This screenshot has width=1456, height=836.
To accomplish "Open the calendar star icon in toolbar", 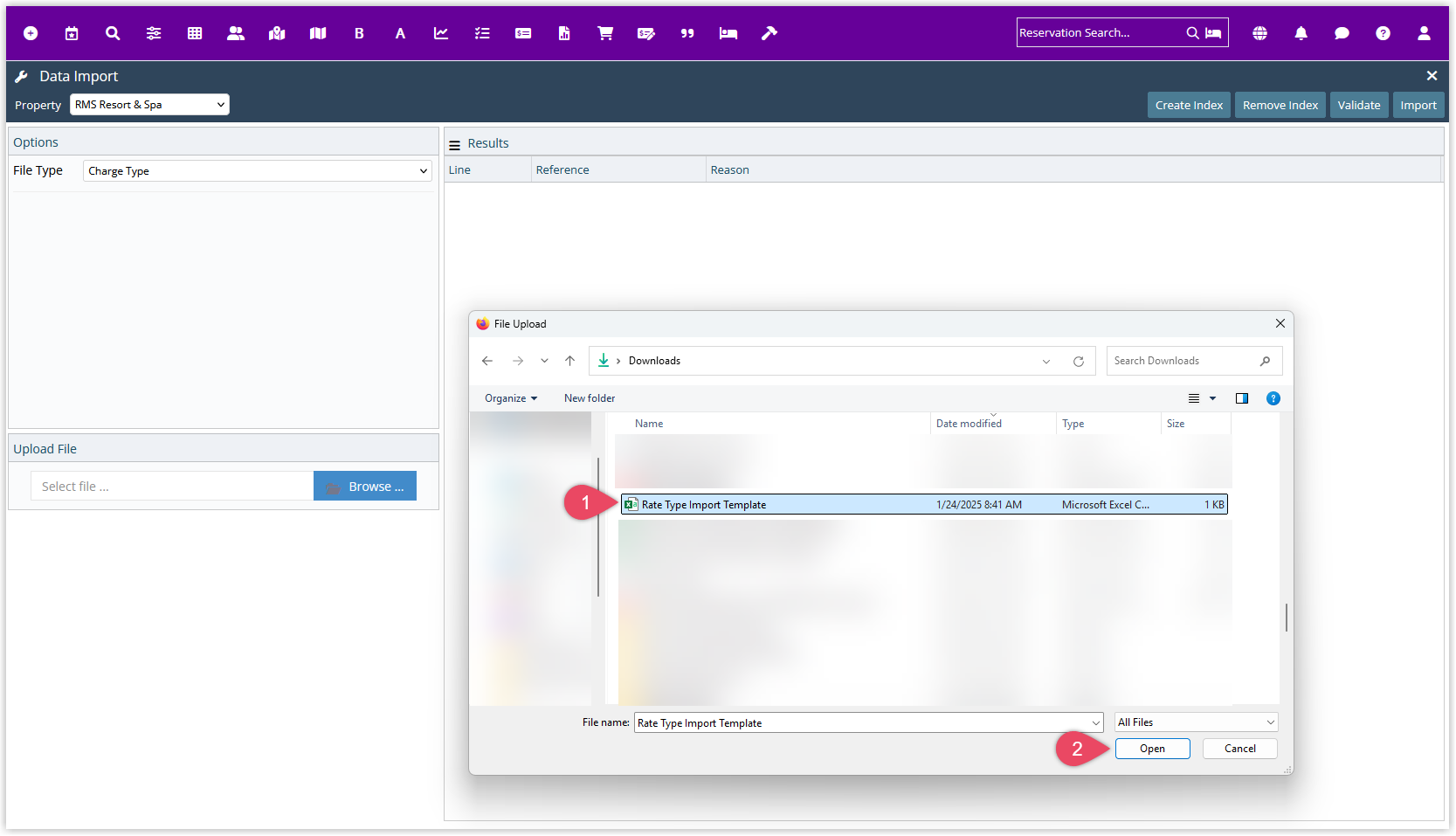I will click(x=72, y=33).
